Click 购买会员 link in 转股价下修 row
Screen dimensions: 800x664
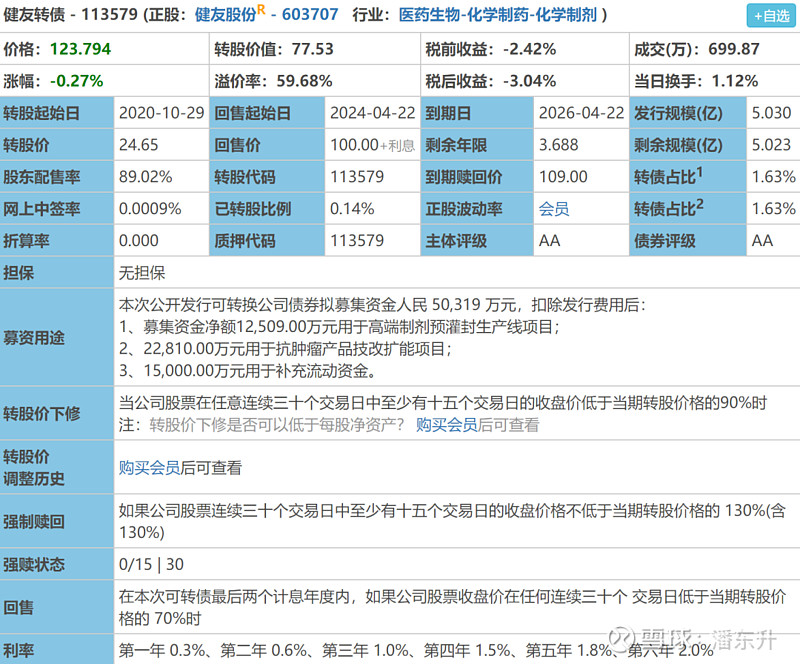[446, 425]
